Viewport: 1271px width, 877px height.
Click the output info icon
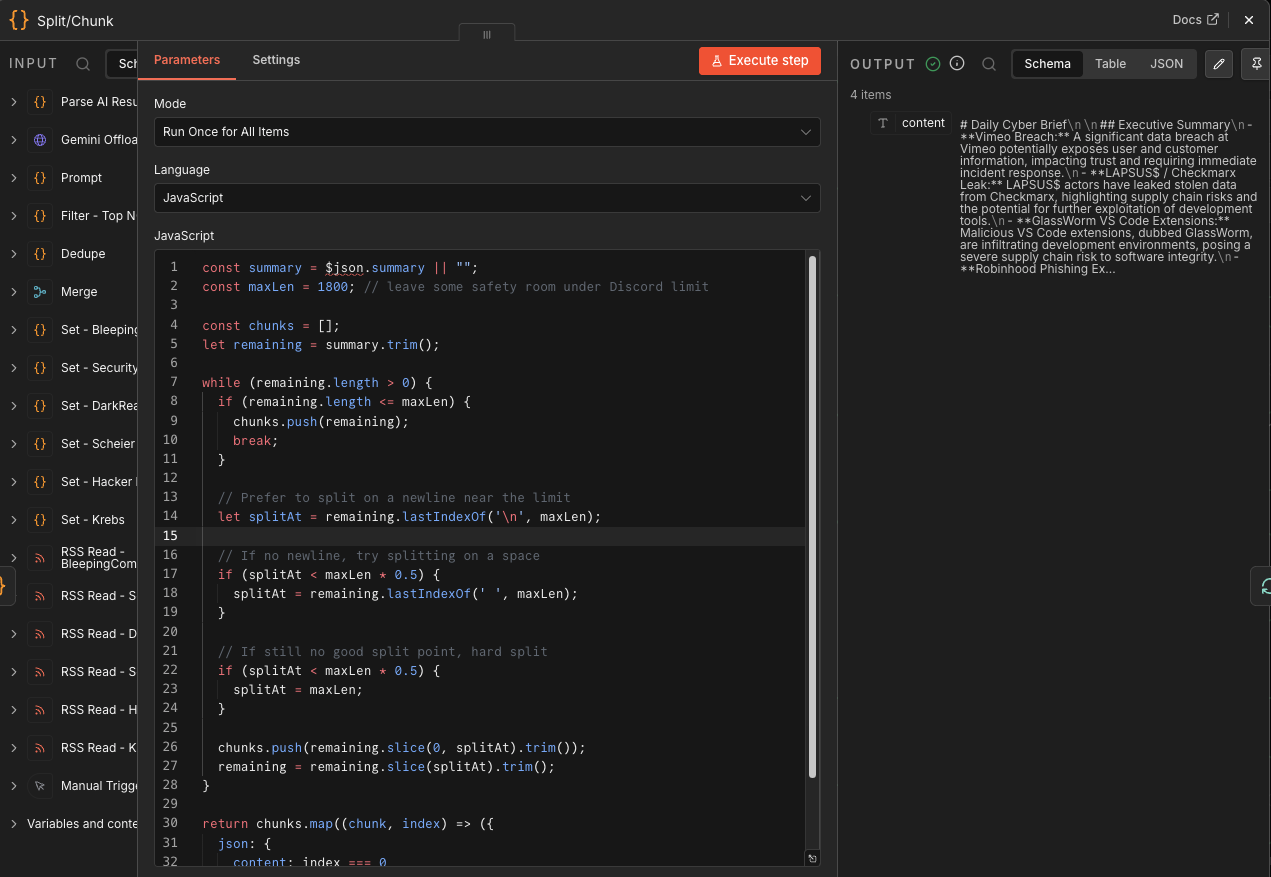point(957,64)
